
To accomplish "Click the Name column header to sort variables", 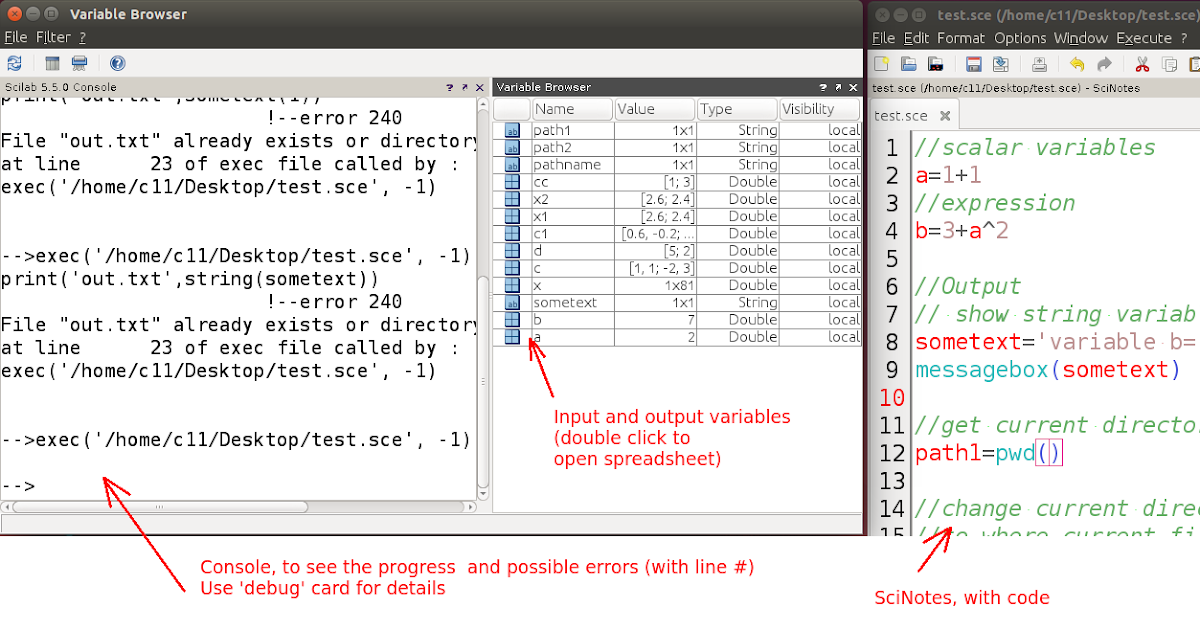I will [571, 109].
